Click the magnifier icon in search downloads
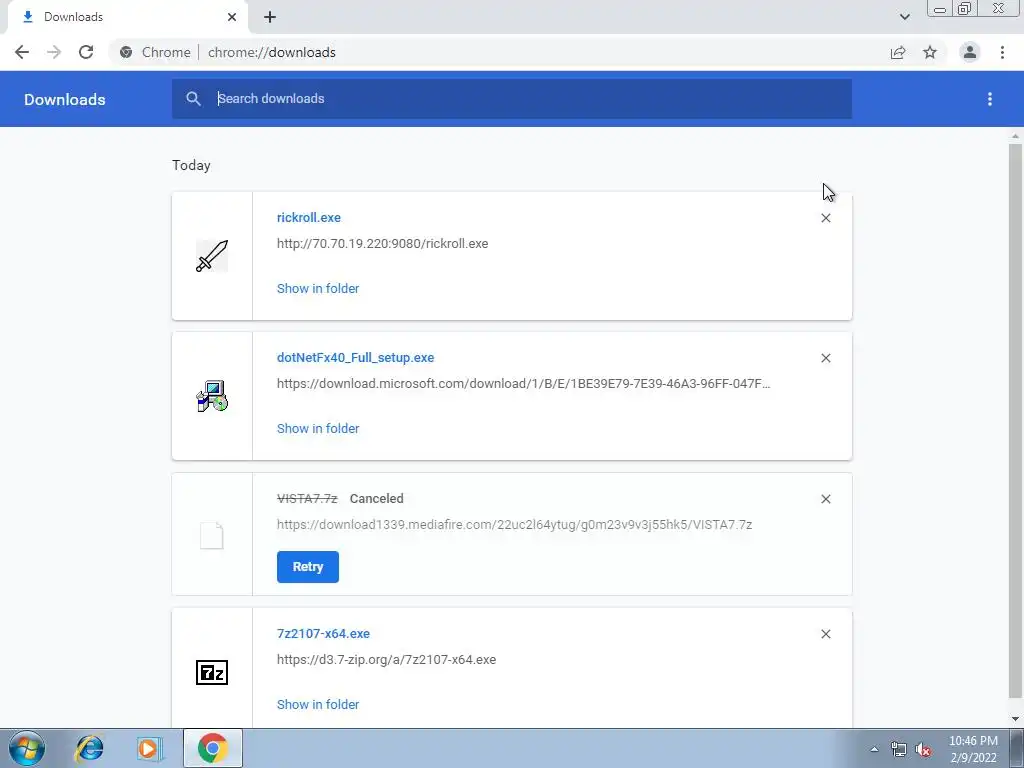 pyautogui.click(x=193, y=99)
